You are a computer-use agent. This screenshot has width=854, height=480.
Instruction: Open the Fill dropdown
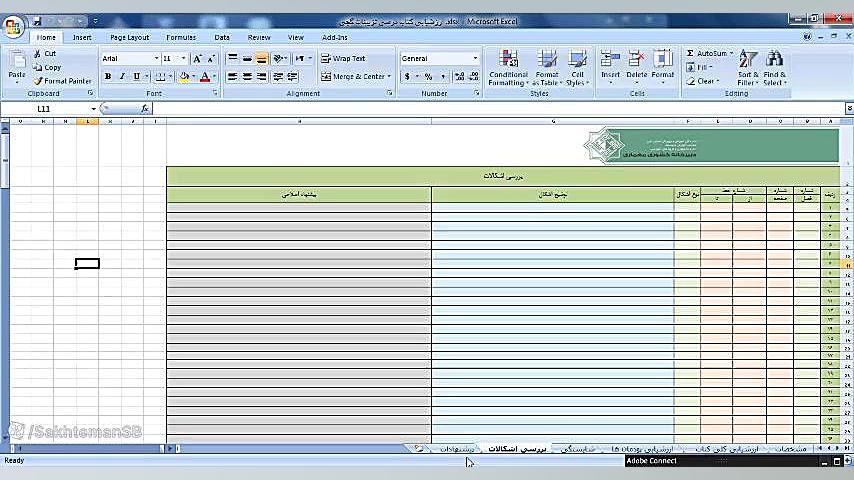click(698, 67)
